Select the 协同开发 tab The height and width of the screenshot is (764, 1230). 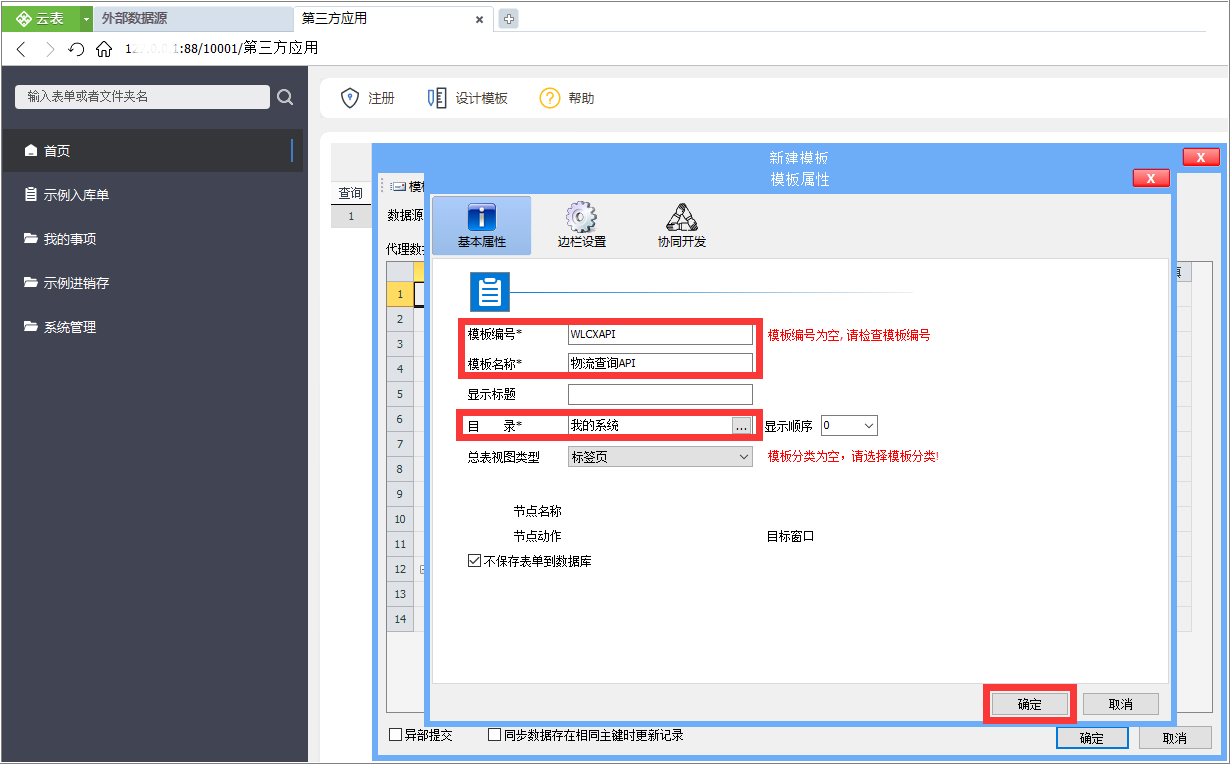point(682,225)
